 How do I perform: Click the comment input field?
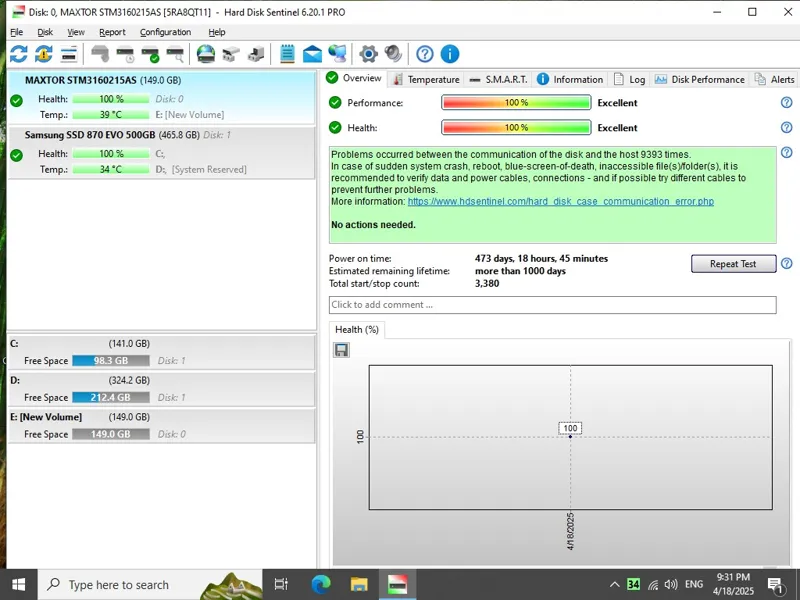(553, 305)
